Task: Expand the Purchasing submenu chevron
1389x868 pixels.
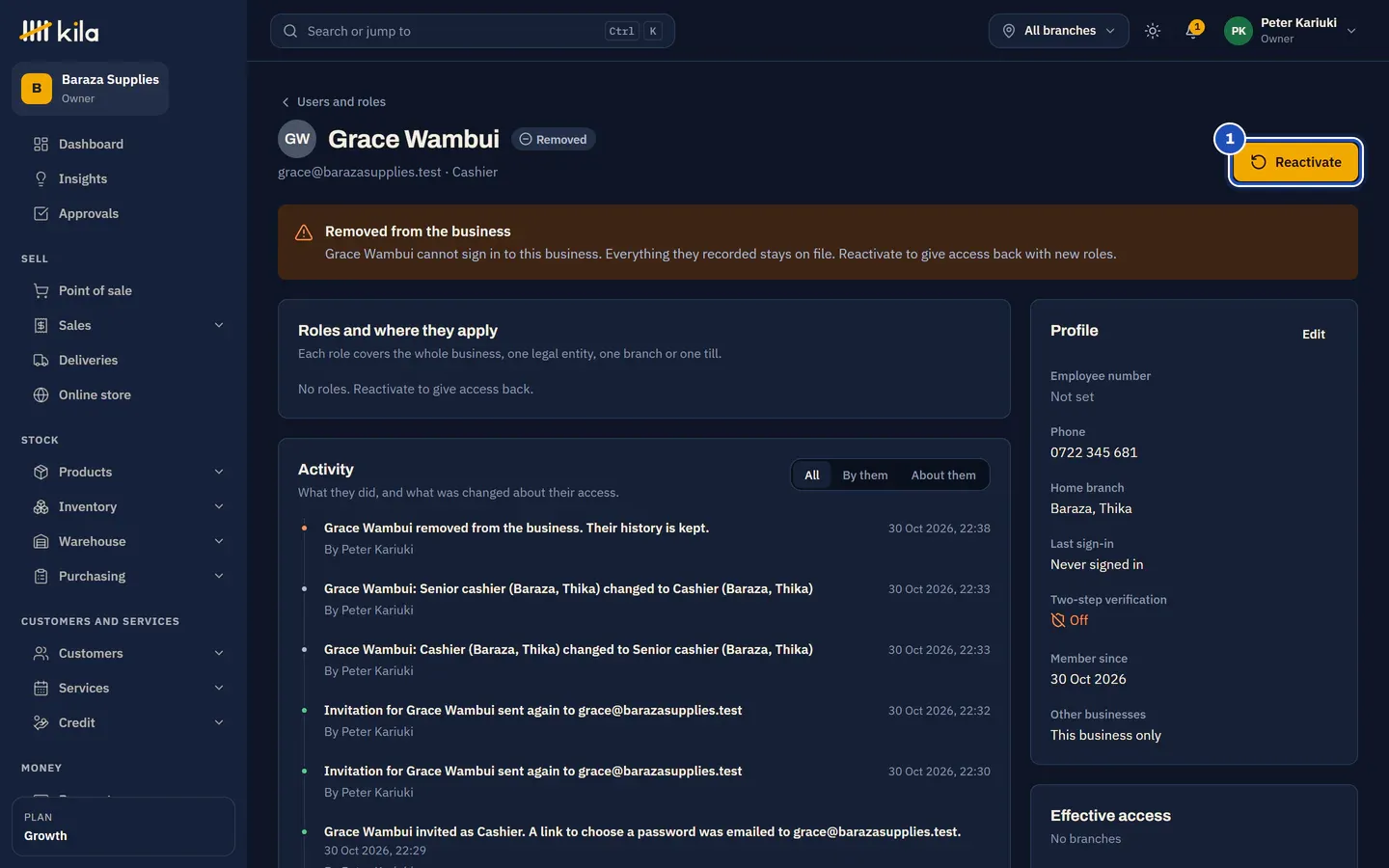Action: click(x=219, y=577)
